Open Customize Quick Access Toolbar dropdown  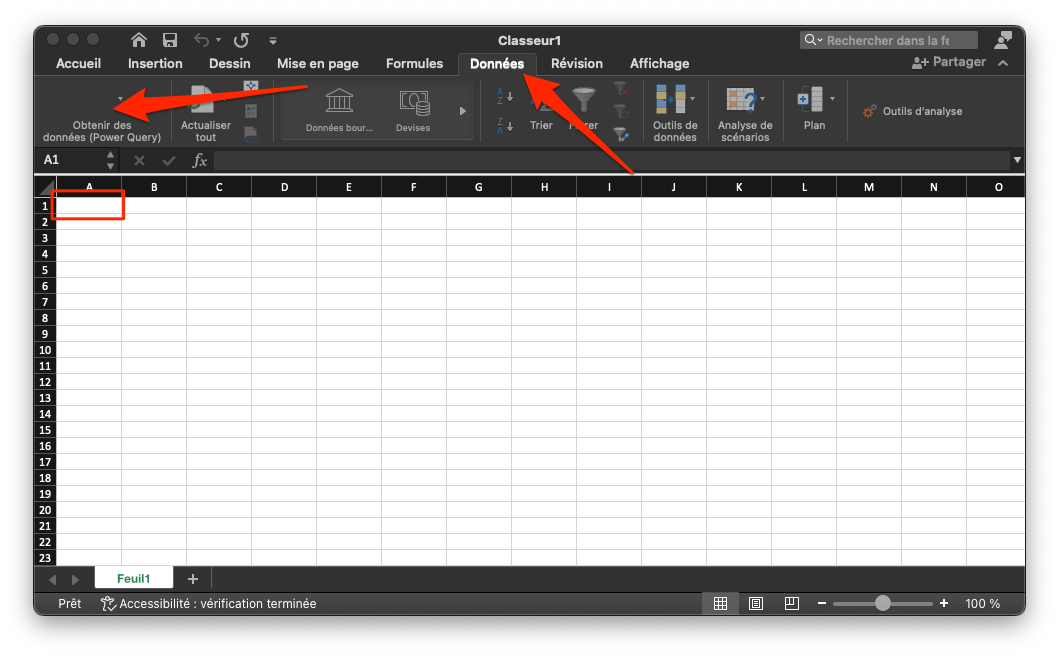[273, 41]
